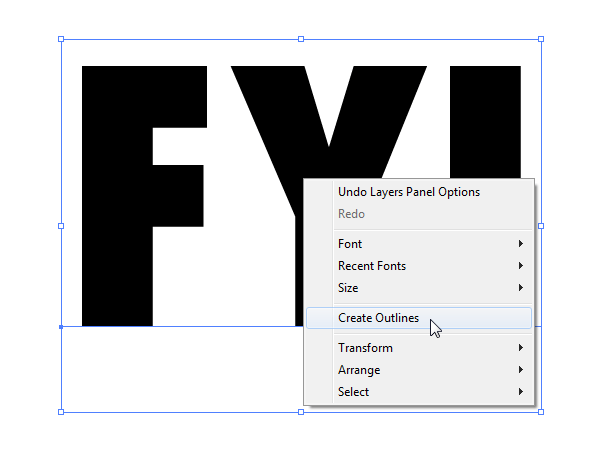
Task: Open the Size submenu
Action: [x=419, y=288]
